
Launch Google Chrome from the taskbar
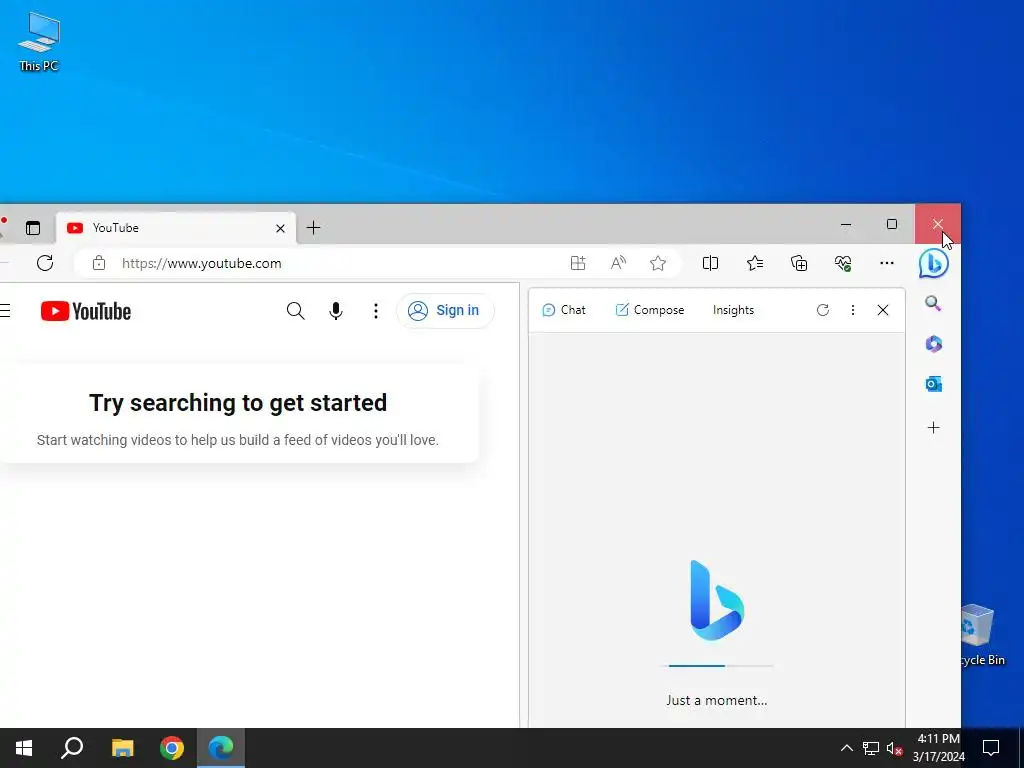(172, 748)
